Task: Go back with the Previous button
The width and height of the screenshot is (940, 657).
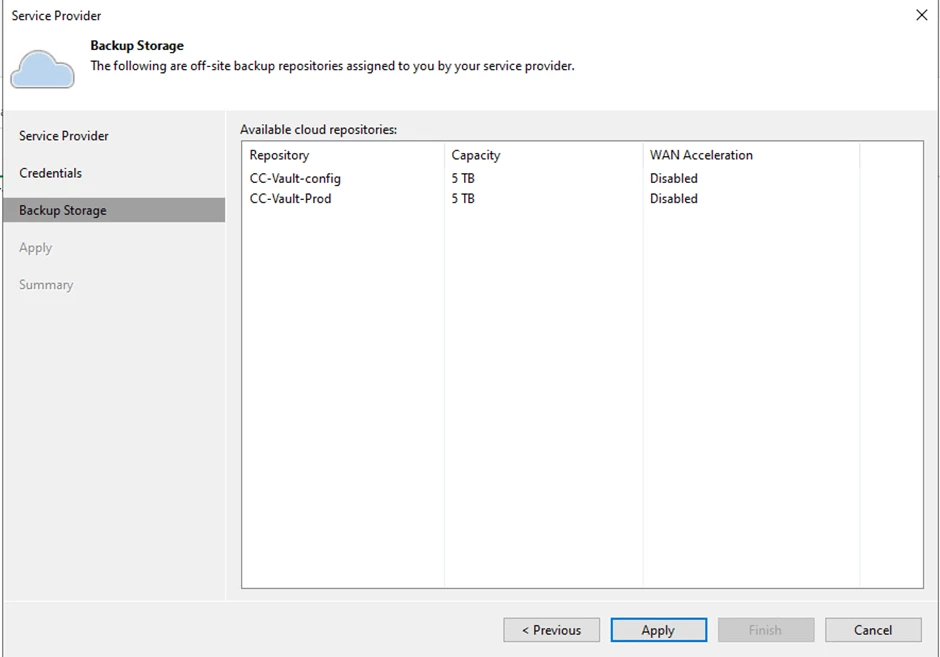Action: (x=552, y=630)
